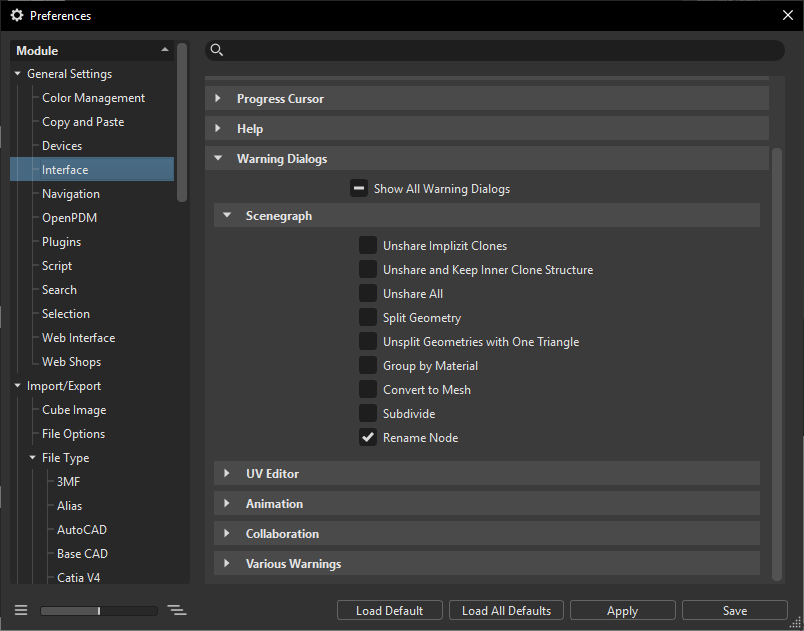Click the Preferences gear icon in title bar
The width and height of the screenshot is (804, 631).
click(17, 16)
